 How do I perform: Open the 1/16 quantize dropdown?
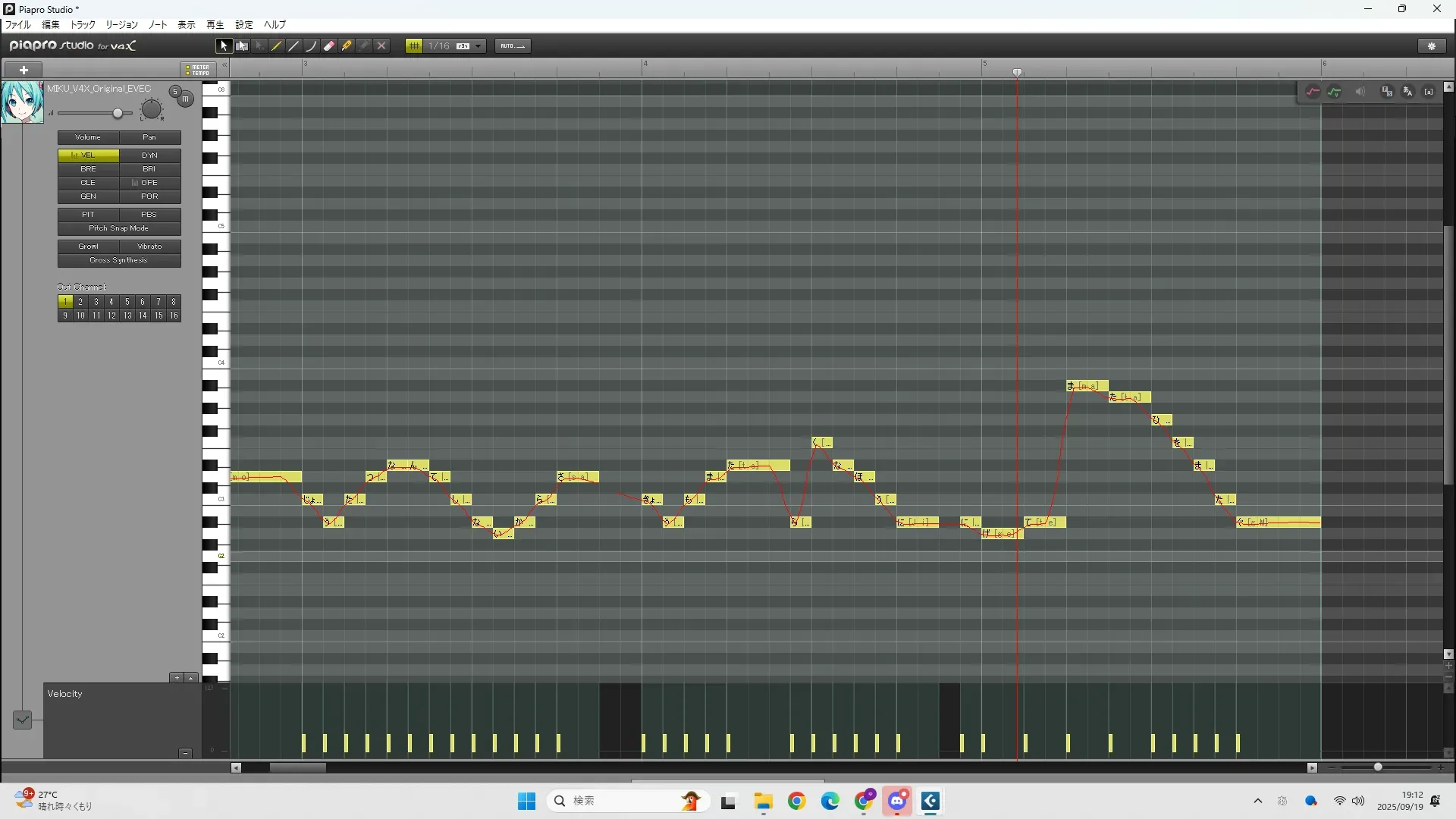tap(478, 46)
